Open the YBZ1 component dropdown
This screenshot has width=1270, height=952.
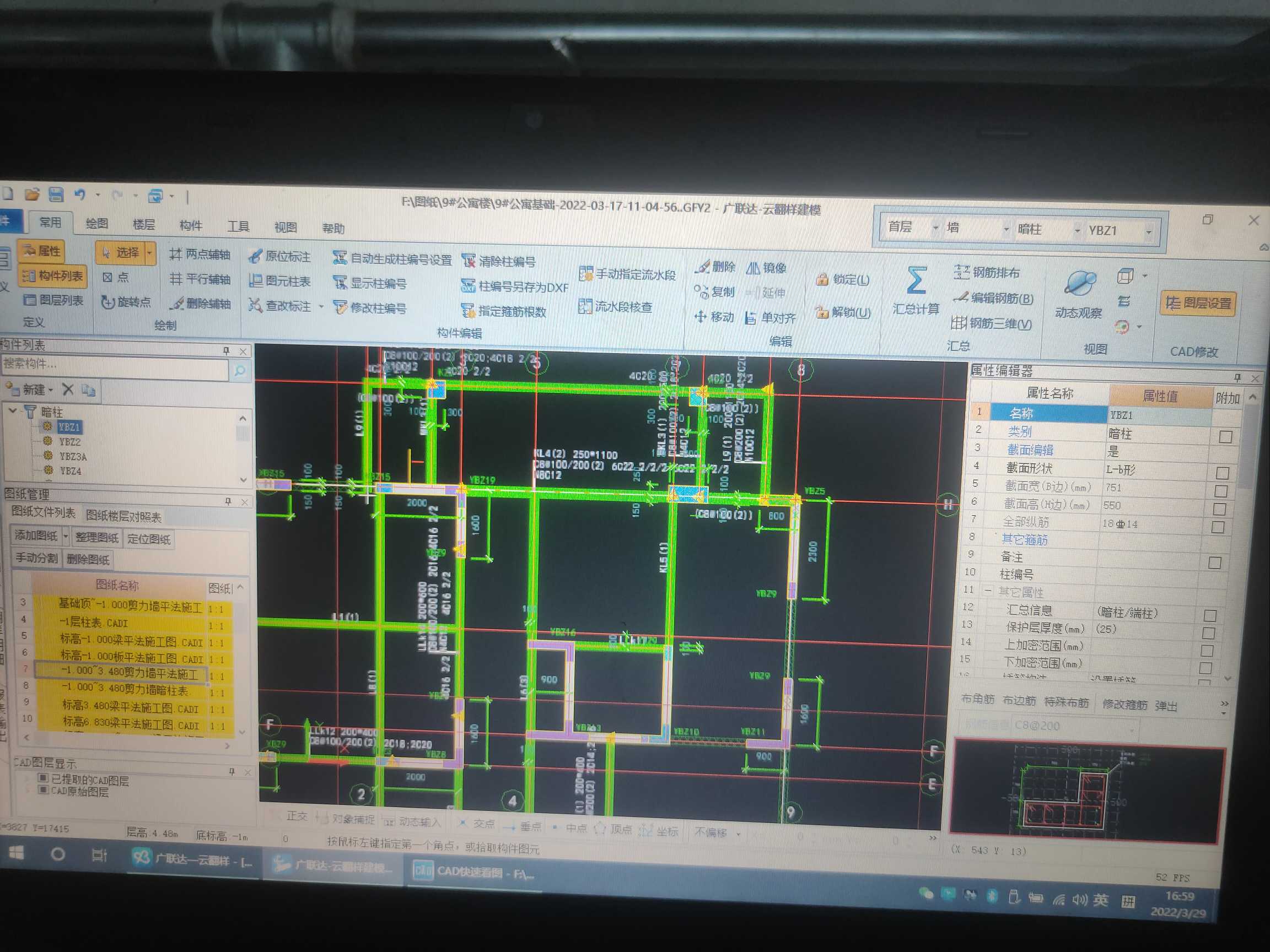pos(1149,231)
